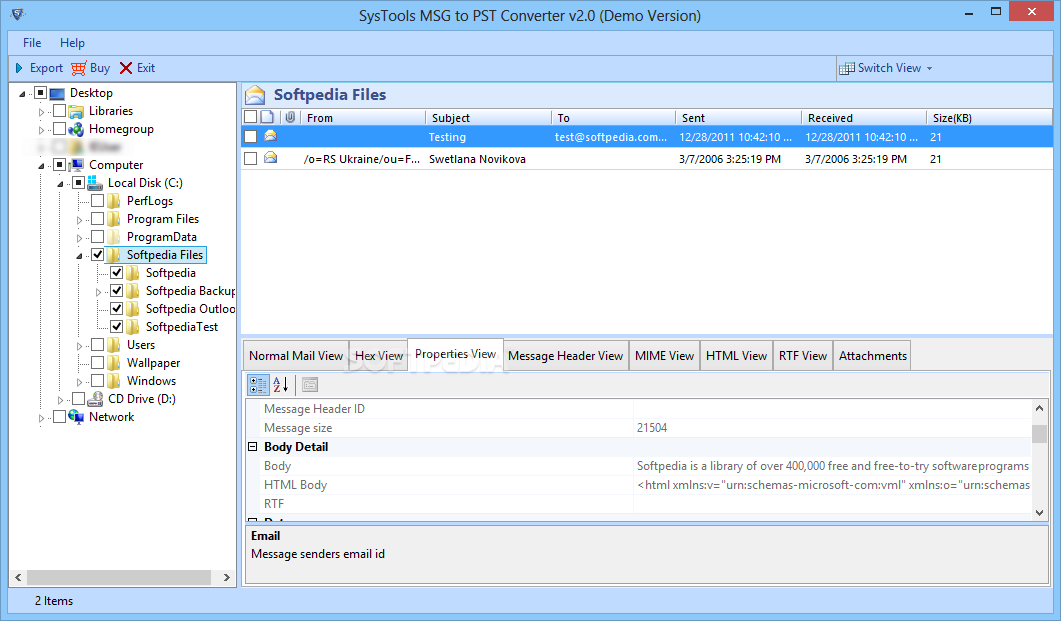This screenshot has width=1061, height=621.
Task: Click the envelope icon of Testing email
Action: click(270, 136)
